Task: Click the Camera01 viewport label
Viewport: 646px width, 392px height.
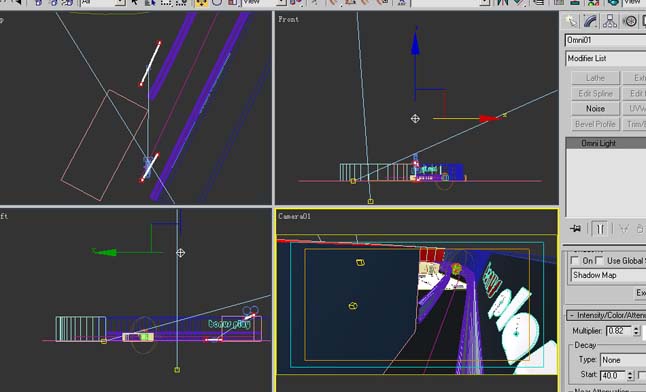Action: click(294, 216)
